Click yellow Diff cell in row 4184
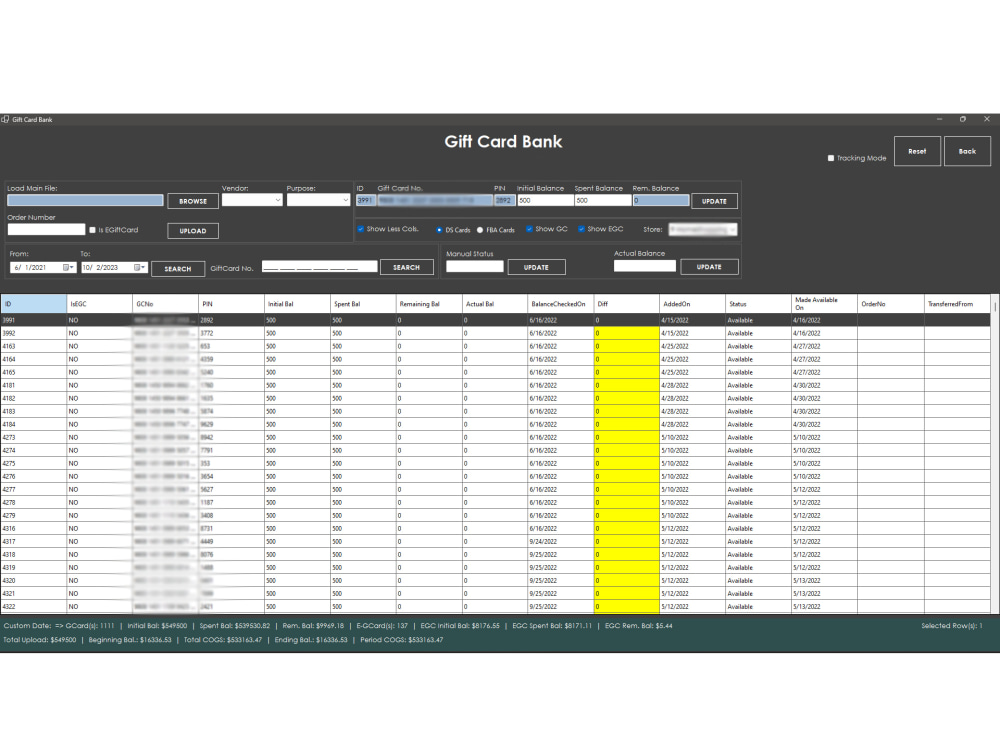The height and width of the screenshot is (750, 1000). coord(626,424)
